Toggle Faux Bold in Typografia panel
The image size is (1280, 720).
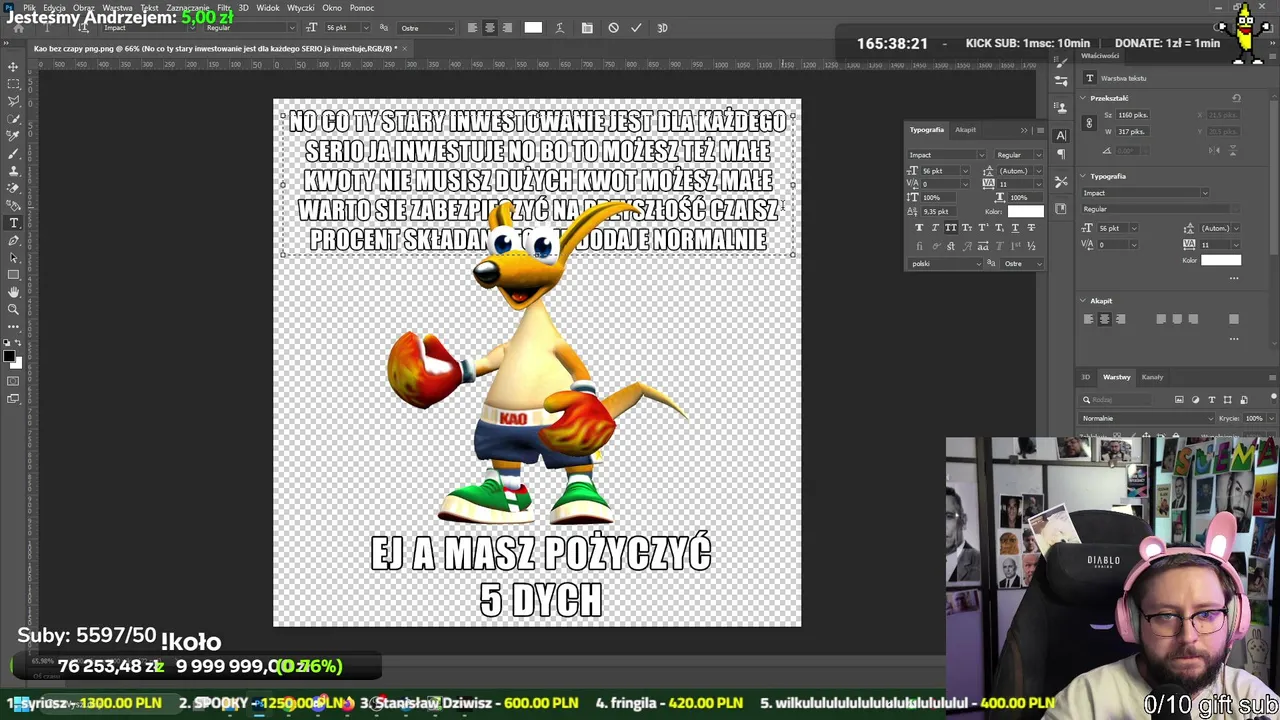tap(919, 228)
